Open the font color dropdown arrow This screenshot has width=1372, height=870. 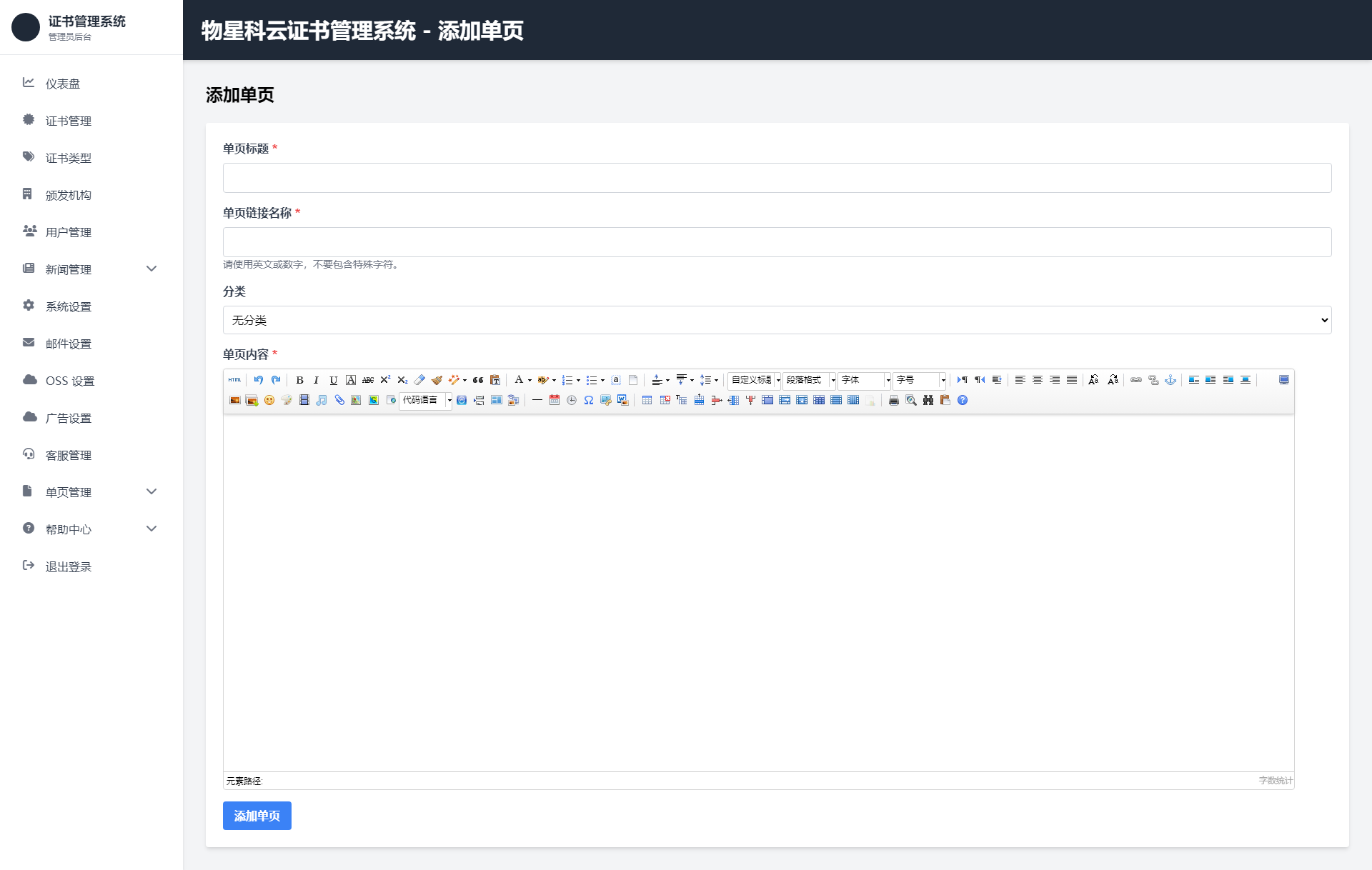click(x=530, y=380)
